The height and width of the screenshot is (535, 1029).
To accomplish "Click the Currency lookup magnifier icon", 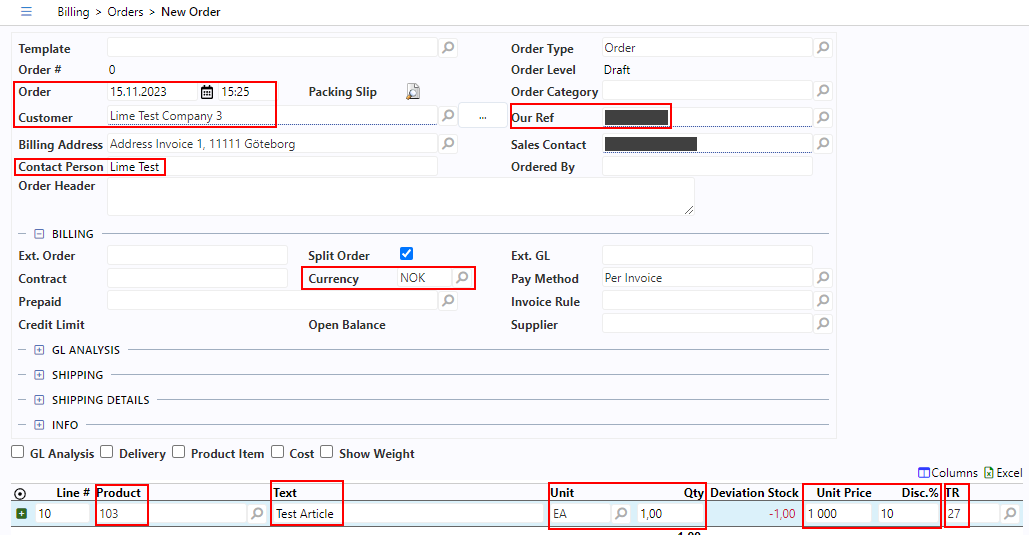I will (462, 278).
